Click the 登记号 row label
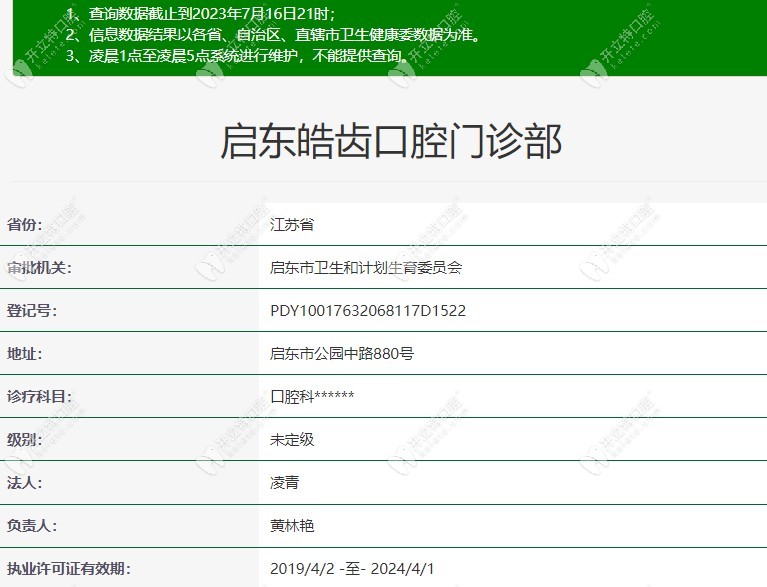Image resolution: width=767 pixels, height=587 pixels. click(x=32, y=311)
